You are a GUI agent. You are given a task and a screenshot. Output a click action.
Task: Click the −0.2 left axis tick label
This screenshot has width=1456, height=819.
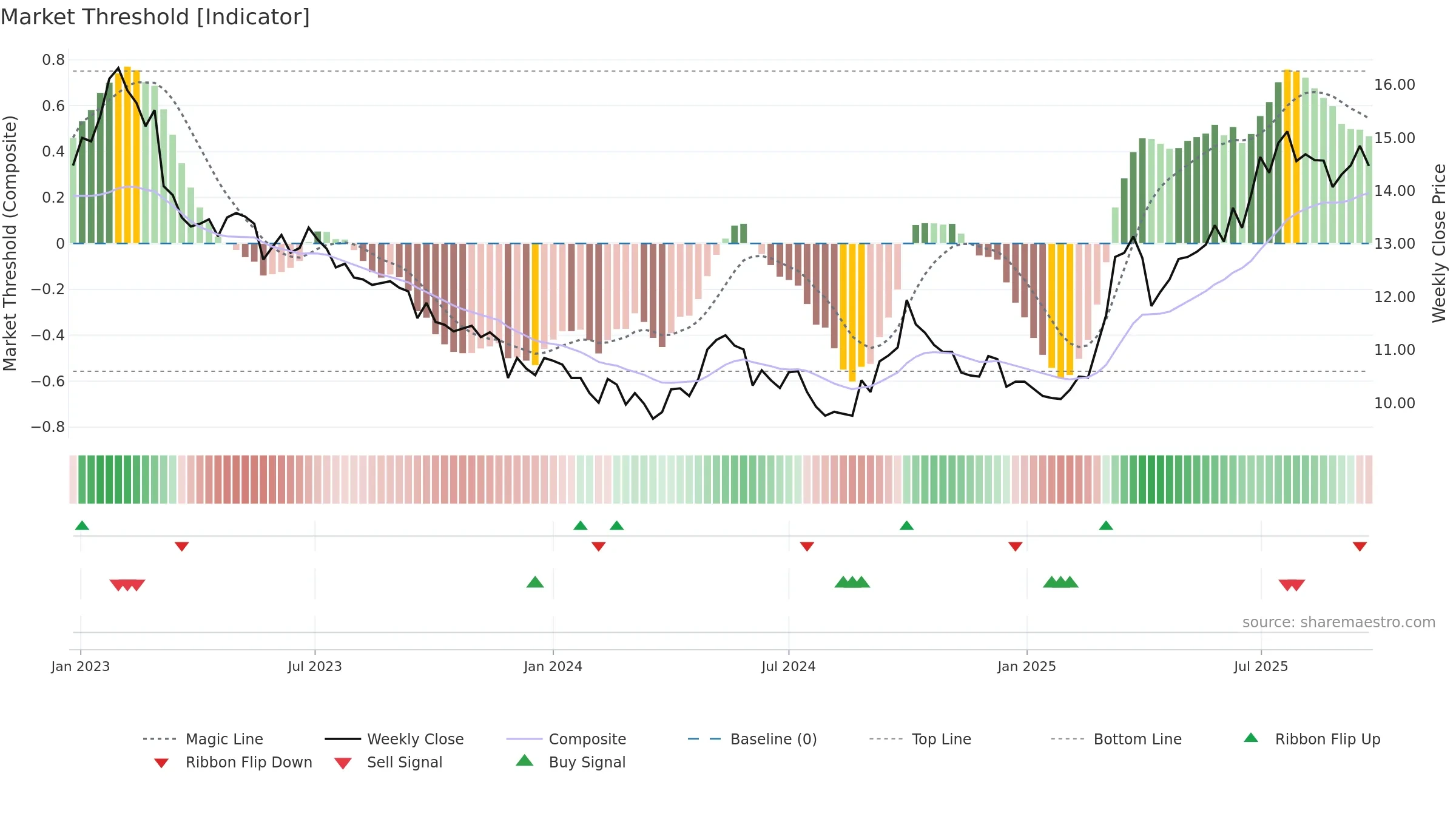point(48,289)
